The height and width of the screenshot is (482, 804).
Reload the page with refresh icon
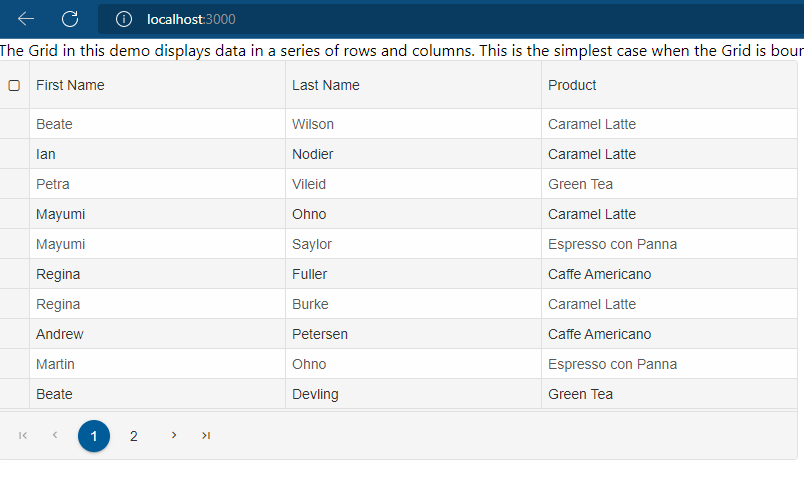click(70, 19)
